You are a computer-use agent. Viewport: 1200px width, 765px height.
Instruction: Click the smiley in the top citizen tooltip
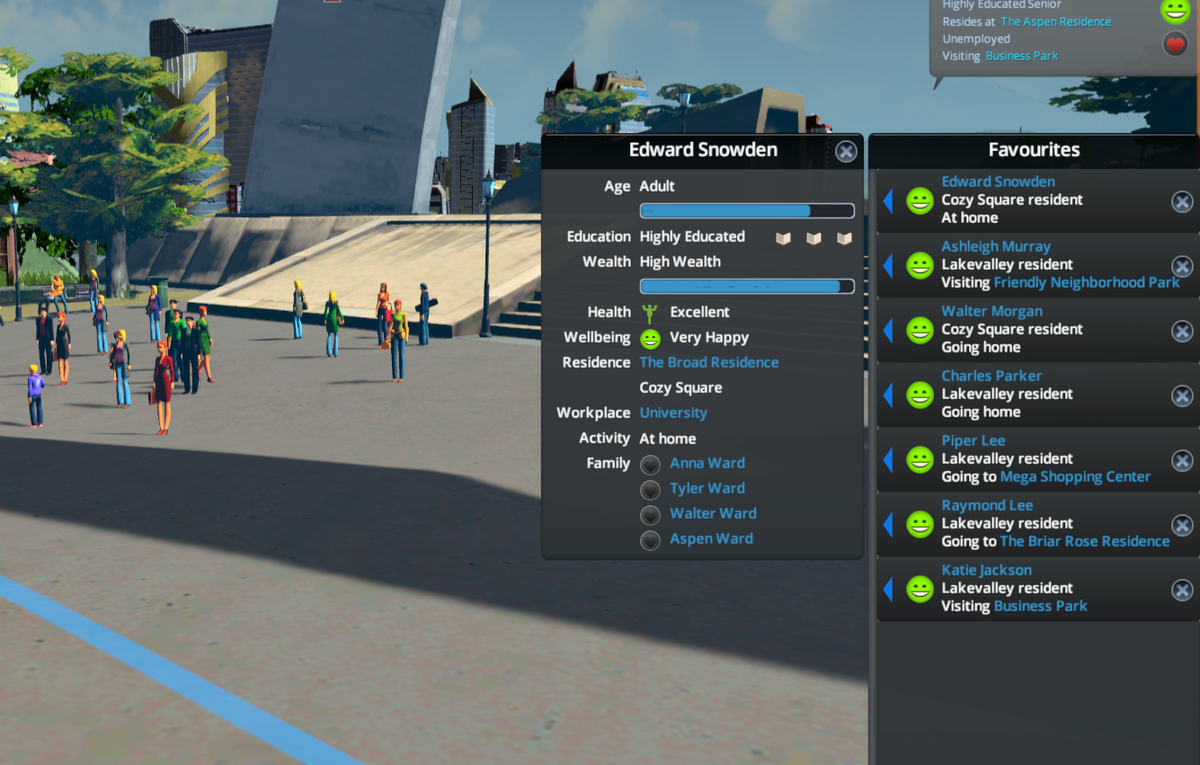[1175, 12]
